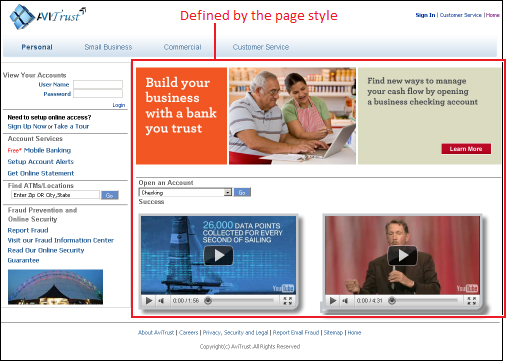Click the Login link
This screenshot has height=362, width=506.
(x=119, y=105)
